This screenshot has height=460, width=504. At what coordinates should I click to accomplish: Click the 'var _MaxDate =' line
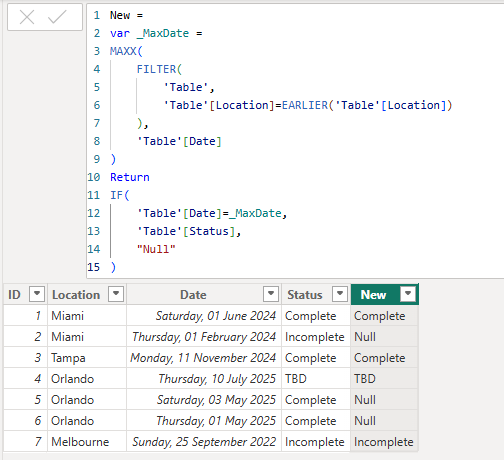(x=156, y=33)
